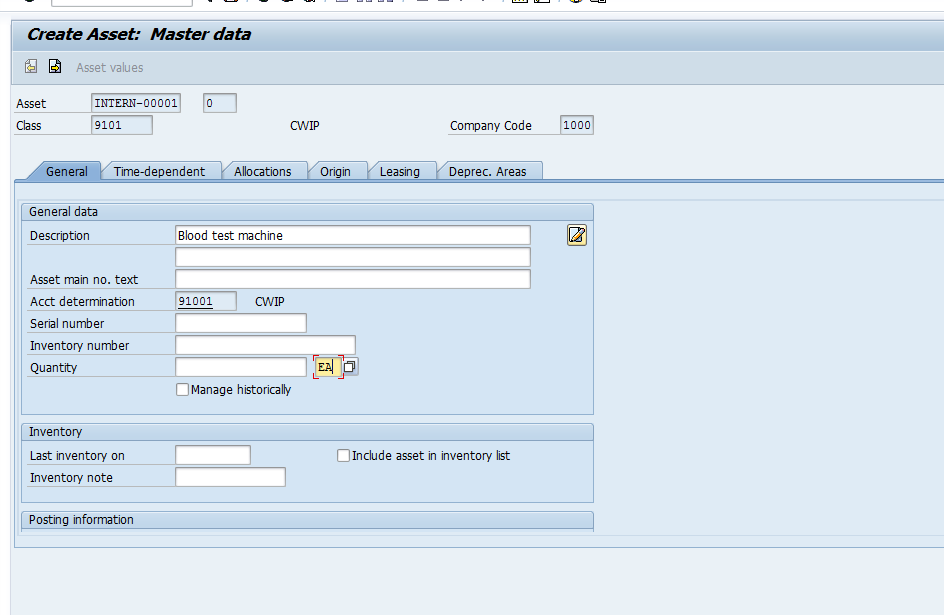Screen dimensions: 944x615
Task: Go to the next tab page icon
Action: point(55,67)
